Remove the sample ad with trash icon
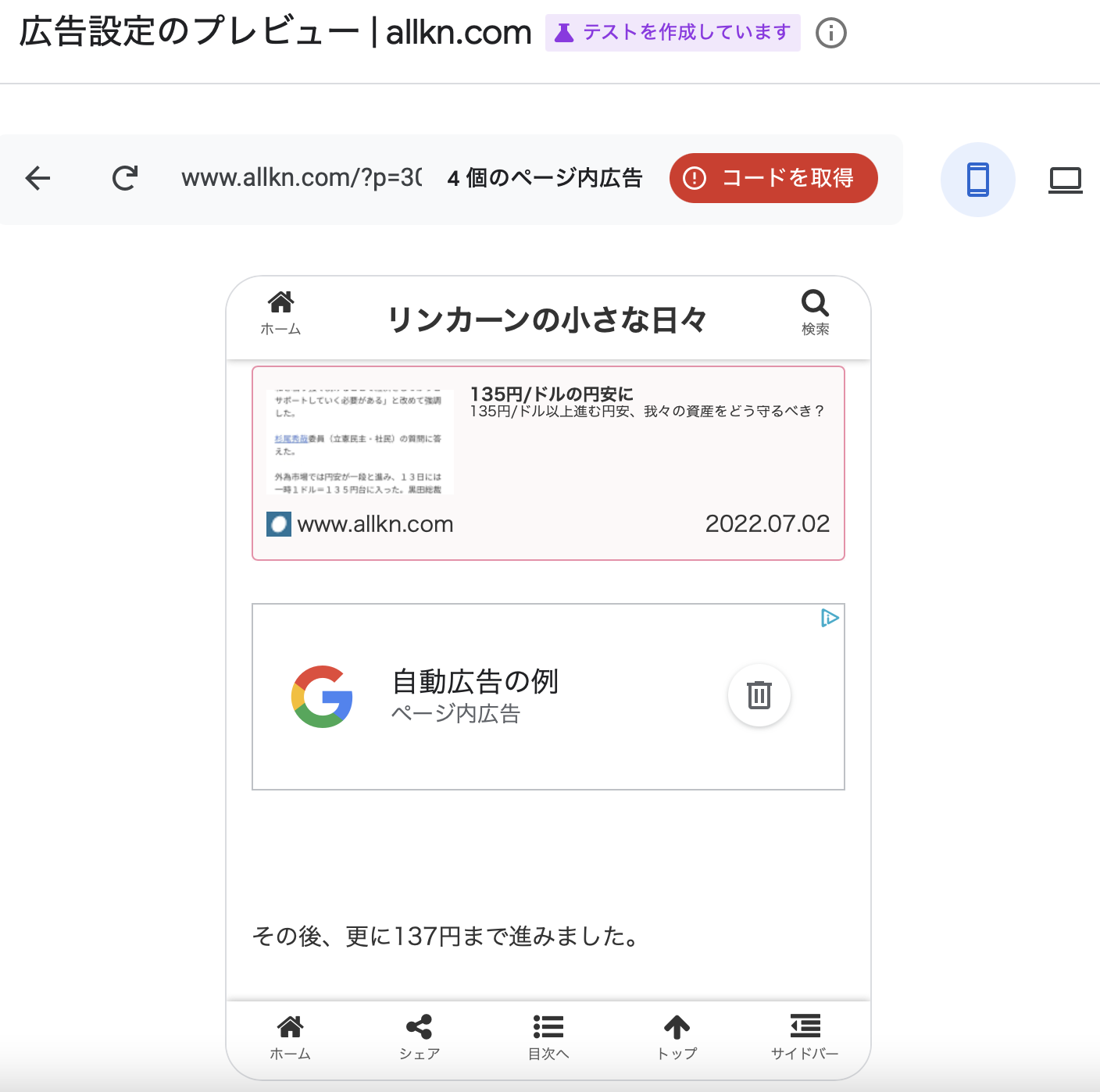 (x=759, y=695)
